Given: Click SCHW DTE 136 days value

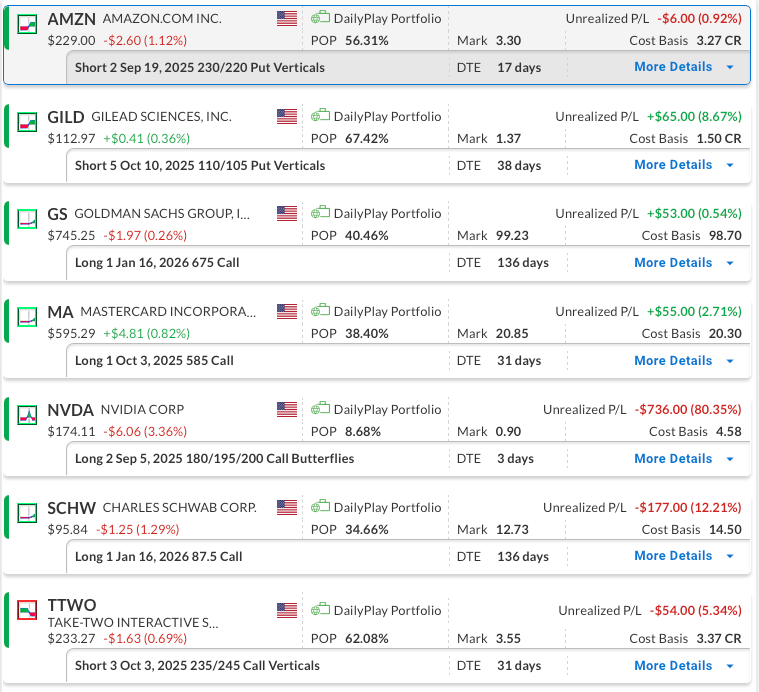Looking at the screenshot, I should [x=523, y=557].
